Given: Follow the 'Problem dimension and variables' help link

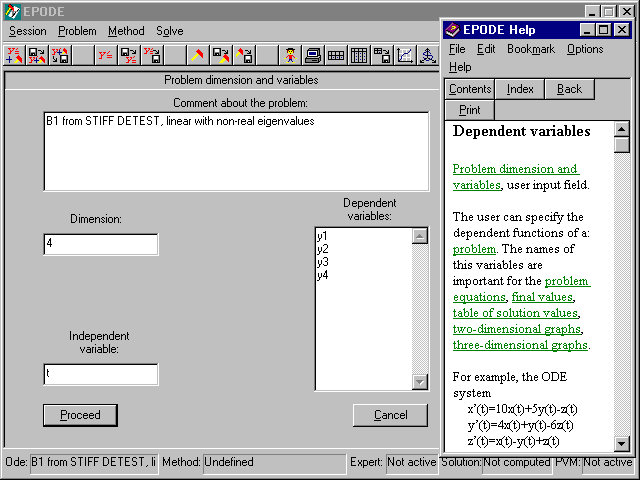Looking at the screenshot, I should [516, 177].
